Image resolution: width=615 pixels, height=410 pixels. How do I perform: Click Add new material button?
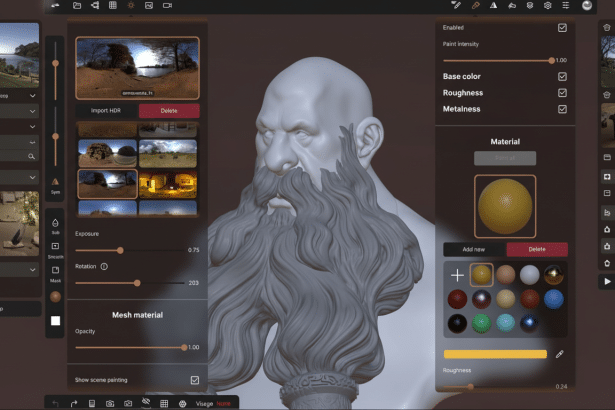[474, 249]
